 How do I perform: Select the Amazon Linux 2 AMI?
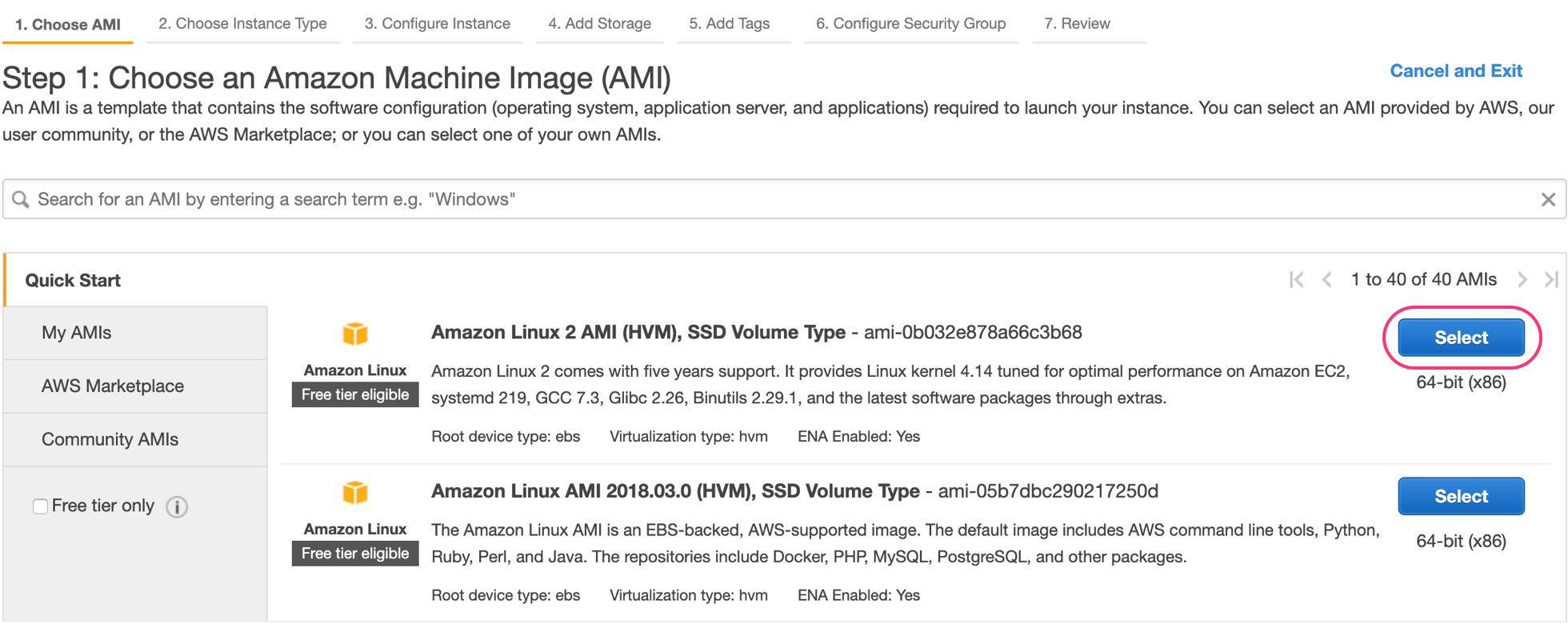(x=1461, y=338)
